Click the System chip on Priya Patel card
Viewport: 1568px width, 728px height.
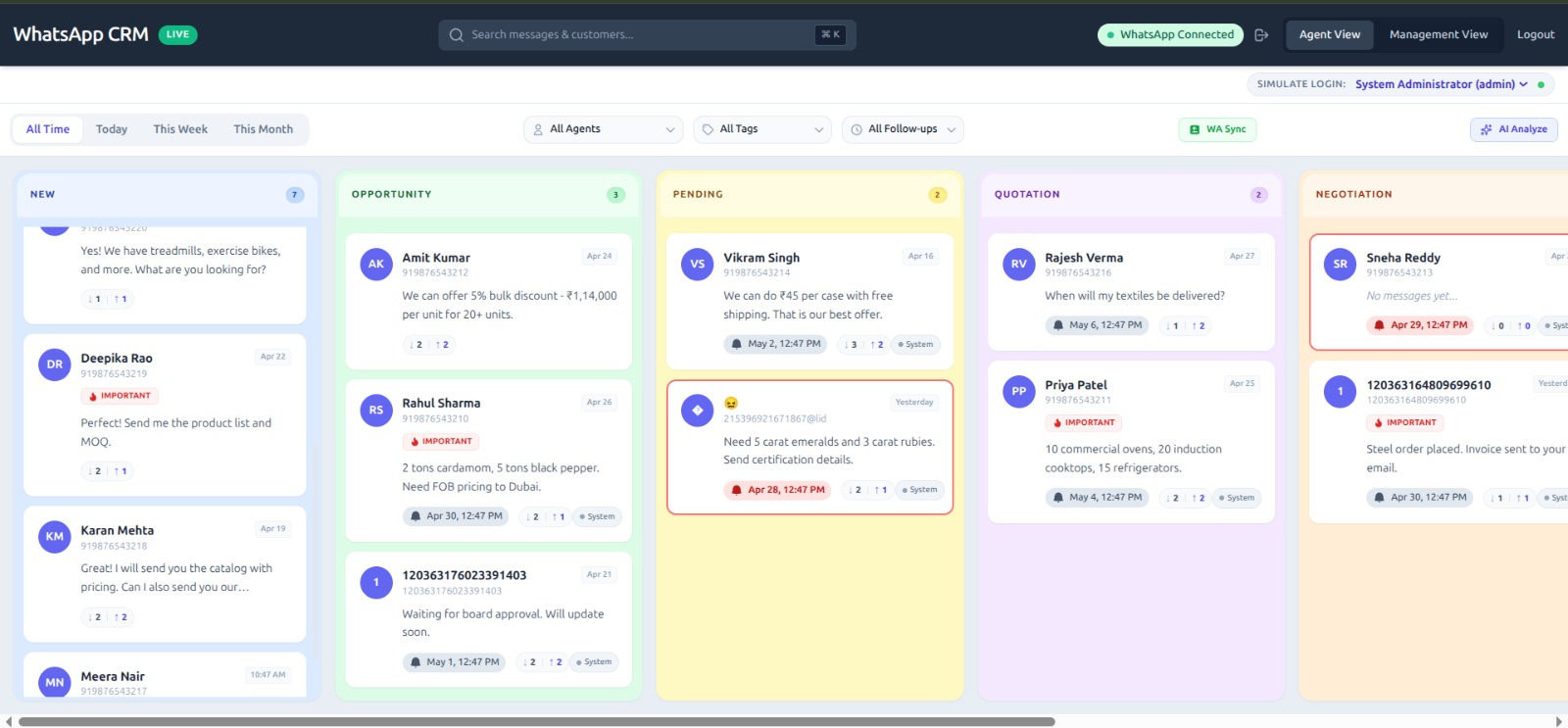coord(1237,498)
